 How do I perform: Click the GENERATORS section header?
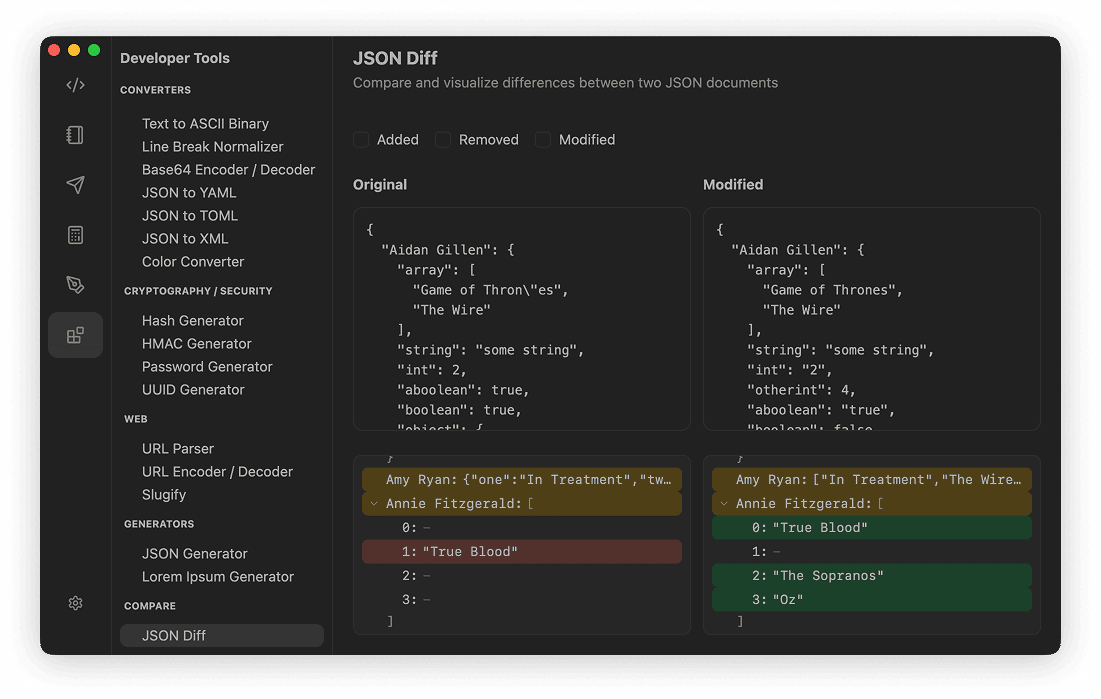coord(159,524)
